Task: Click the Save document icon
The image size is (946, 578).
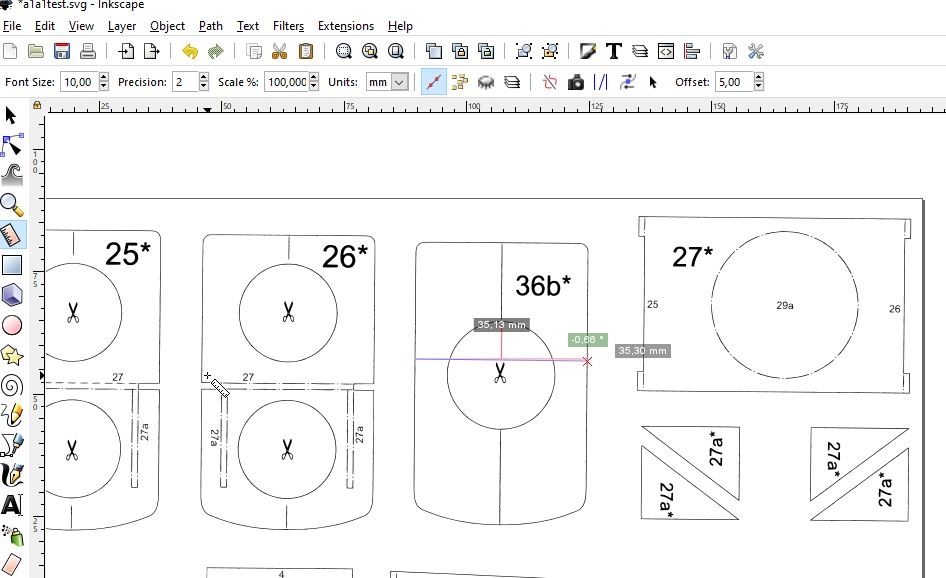Action: (62, 51)
